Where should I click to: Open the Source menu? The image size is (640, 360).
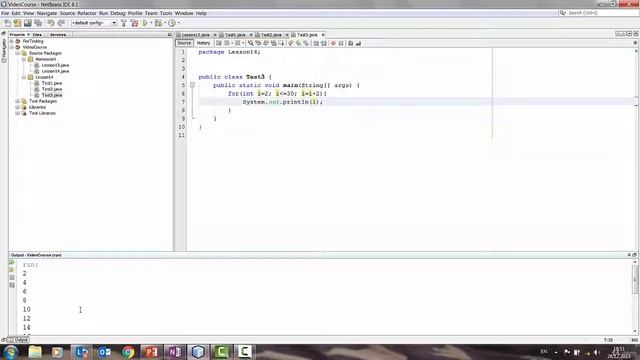(x=67, y=13)
